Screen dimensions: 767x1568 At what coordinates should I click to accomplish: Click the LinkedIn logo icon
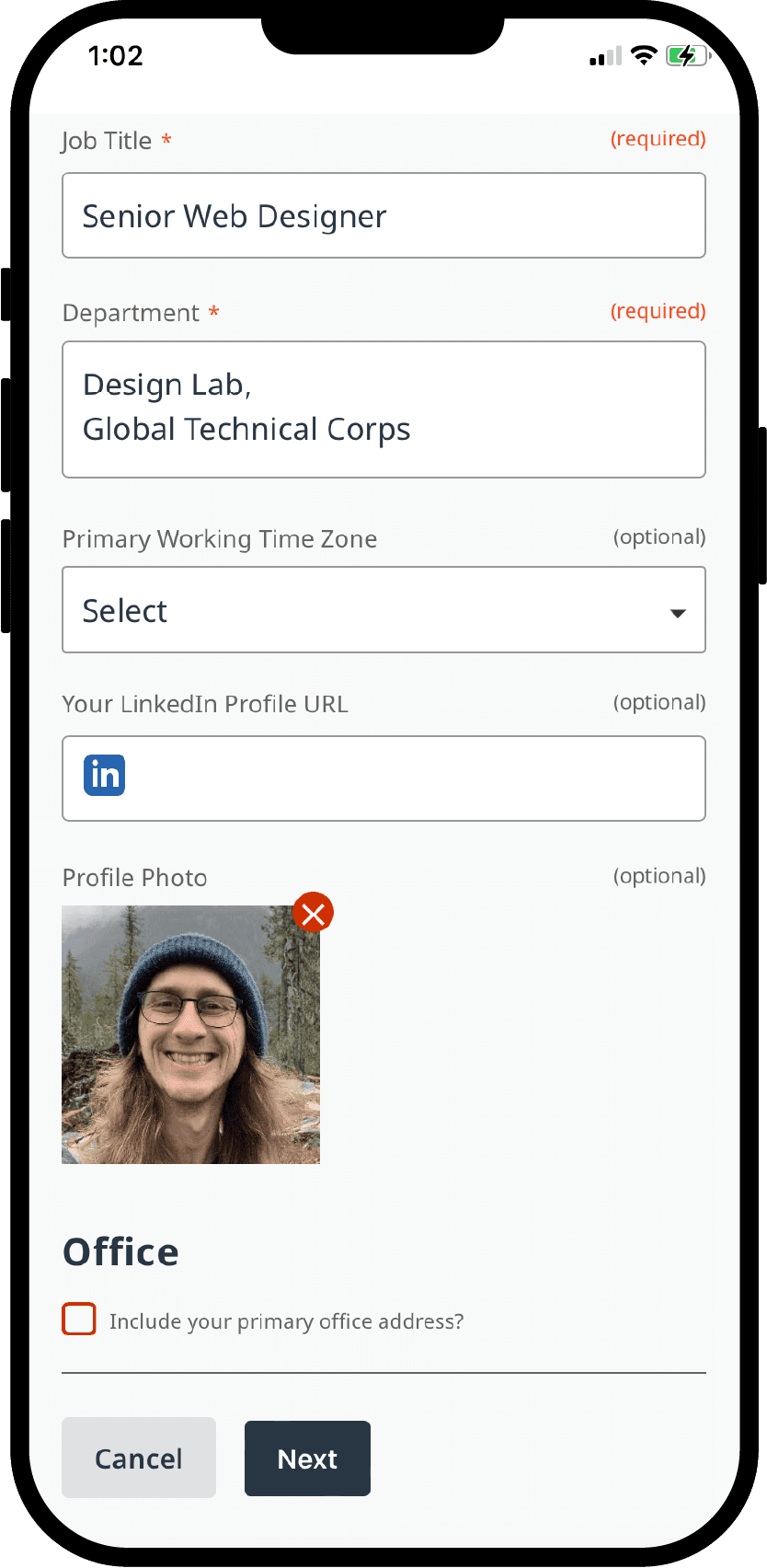point(104,775)
